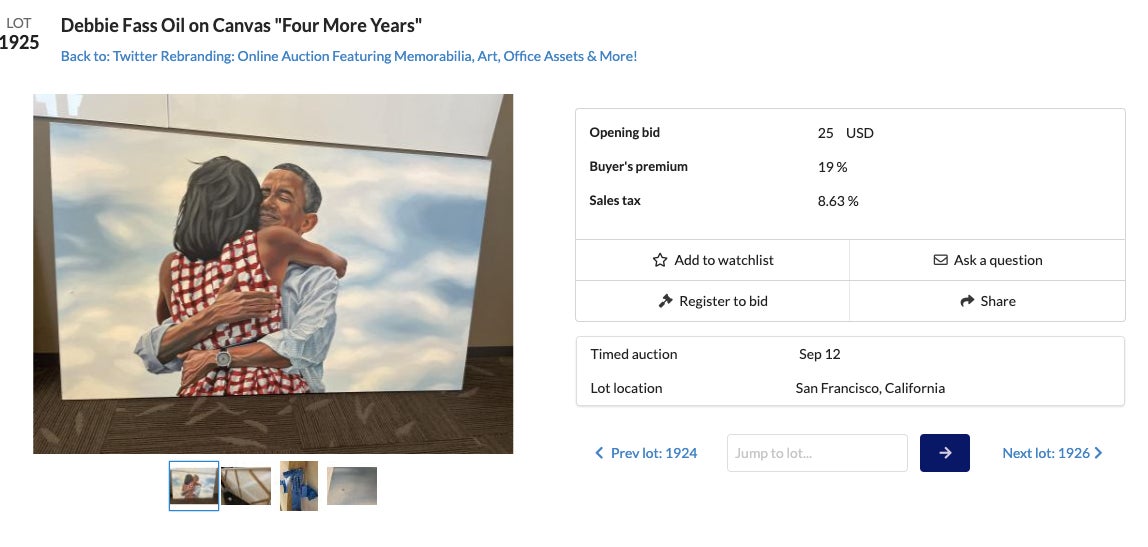Click the right chevron for the next lot
Image resolution: width=1148 pixels, height=547 pixels.
pyautogui.click(x=1099, y=453)
